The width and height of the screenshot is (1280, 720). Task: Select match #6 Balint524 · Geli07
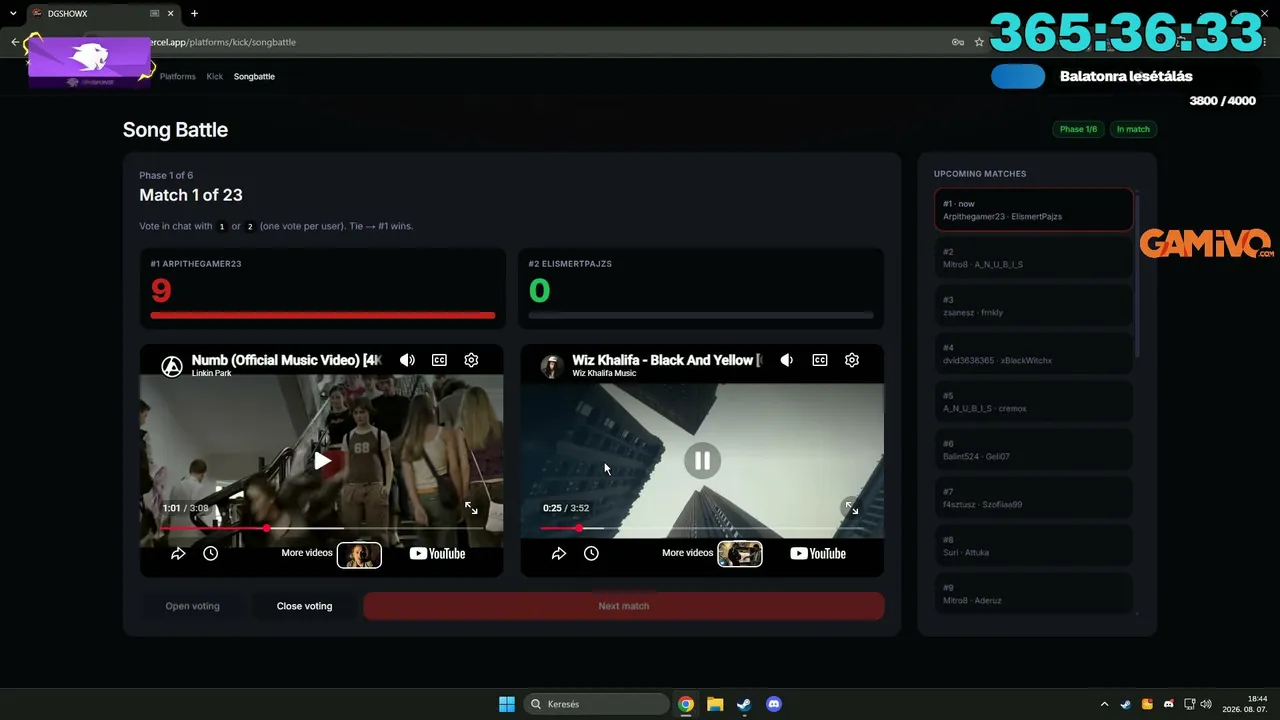click(x=1034, y=450)
